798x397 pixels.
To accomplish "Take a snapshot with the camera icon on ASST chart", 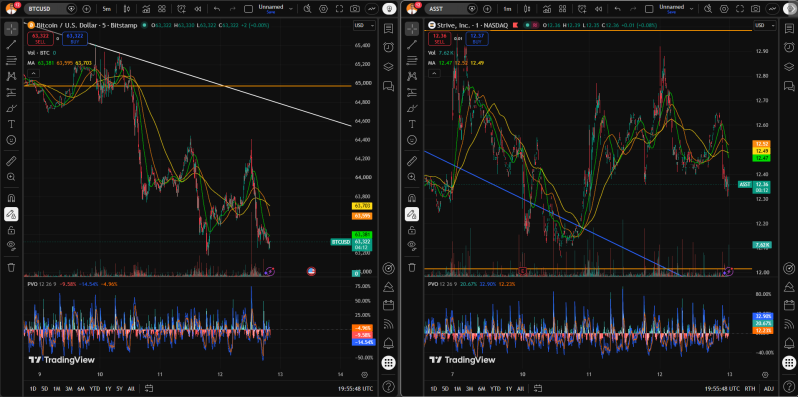I will point(756,9).
